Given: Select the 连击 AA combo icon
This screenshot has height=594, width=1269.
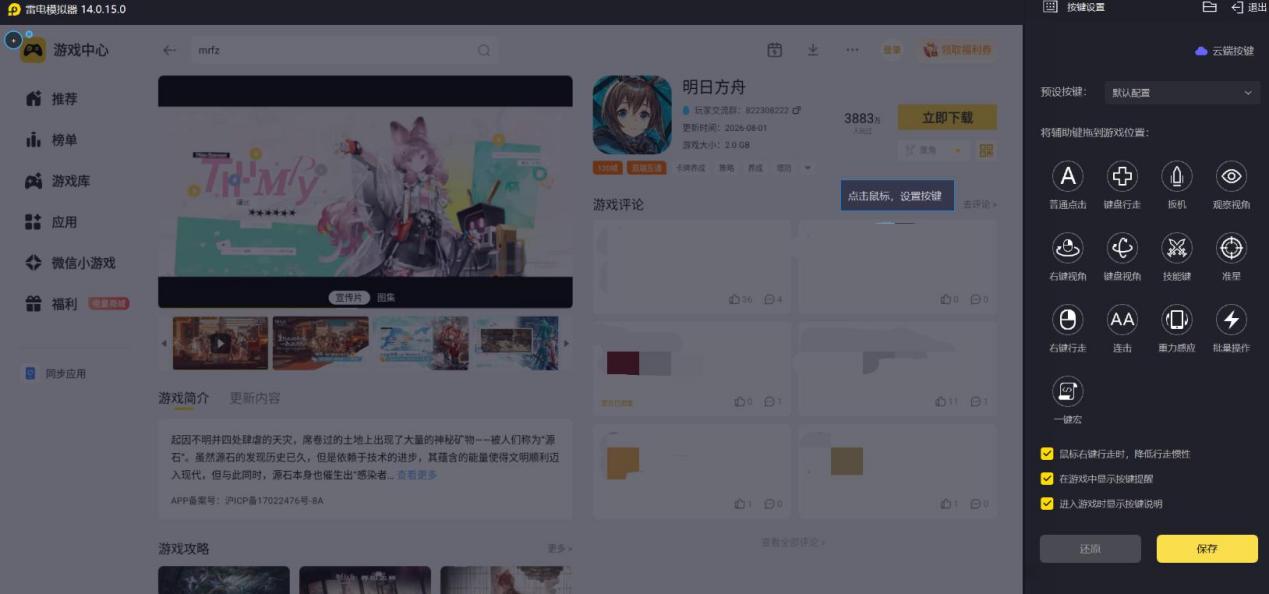Looking at the screenshot, I should tap(1122, 319).
